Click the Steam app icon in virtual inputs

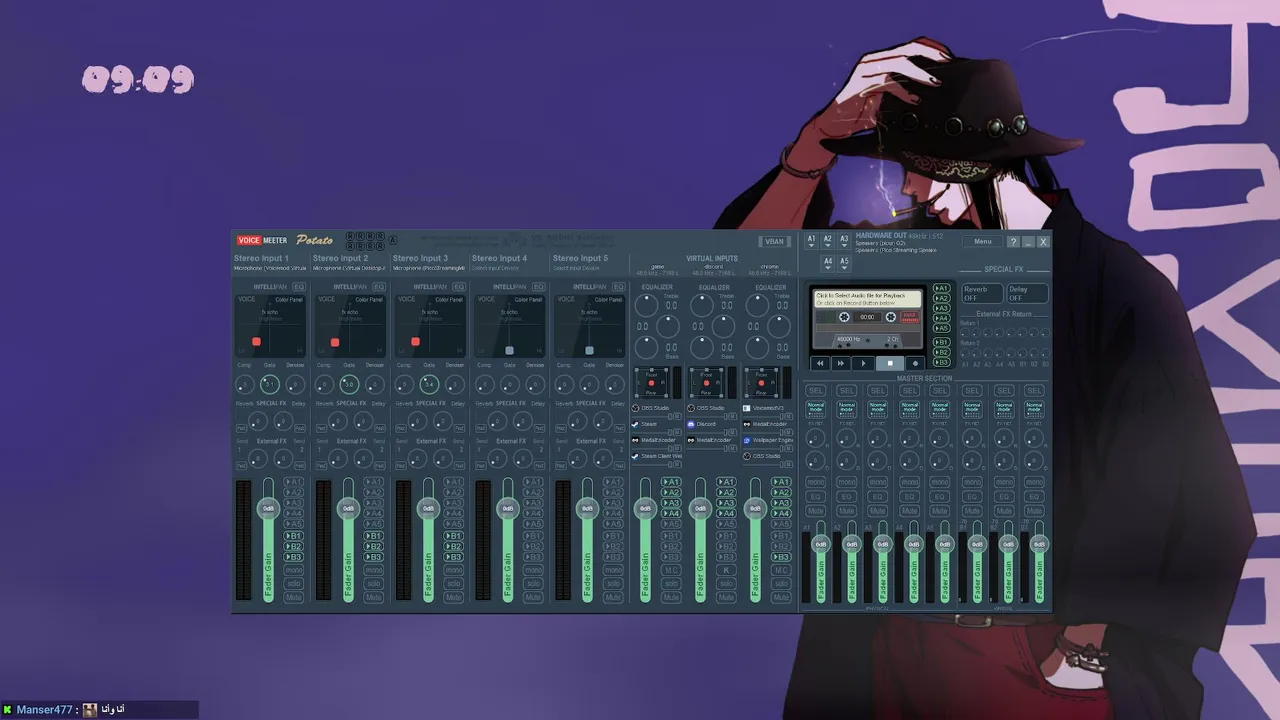tap(635, 424)
